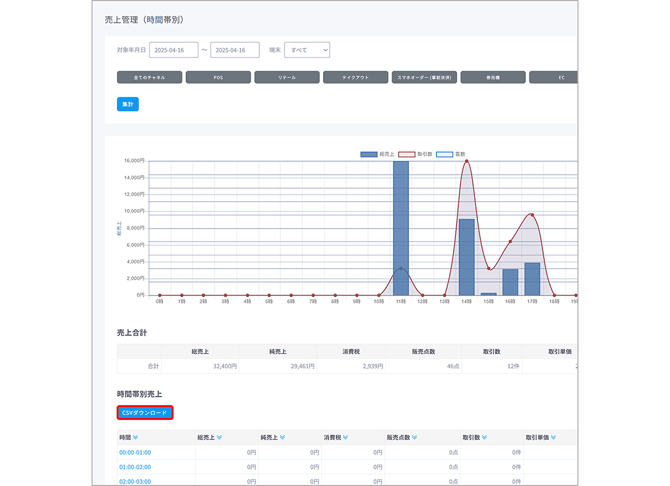Sort table by 総売上 column arrow
Image resolution: width=670 pixels, height=486 pixels.
pyautogui.click(x=219, y=437)
